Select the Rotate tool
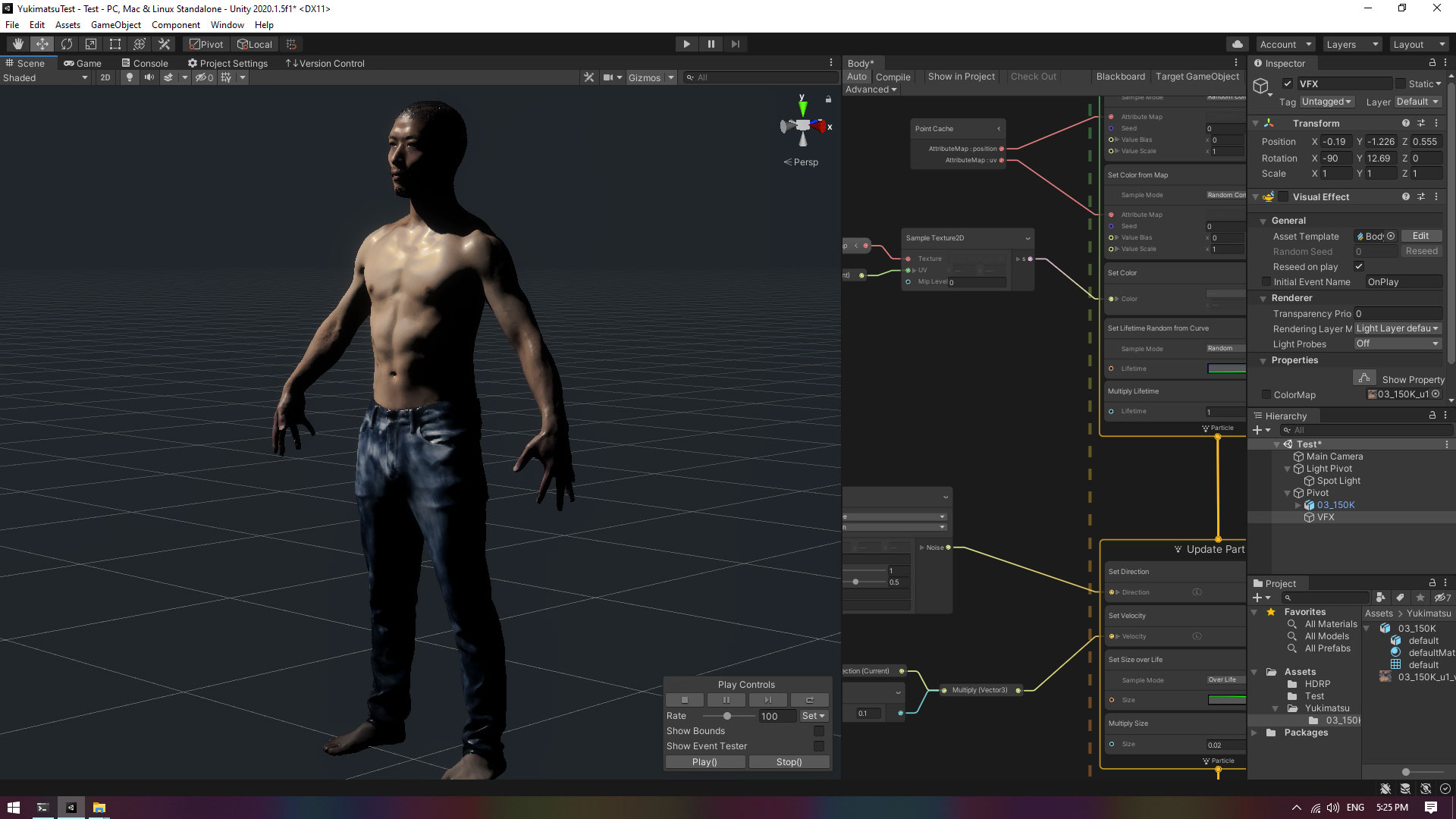 67,44
